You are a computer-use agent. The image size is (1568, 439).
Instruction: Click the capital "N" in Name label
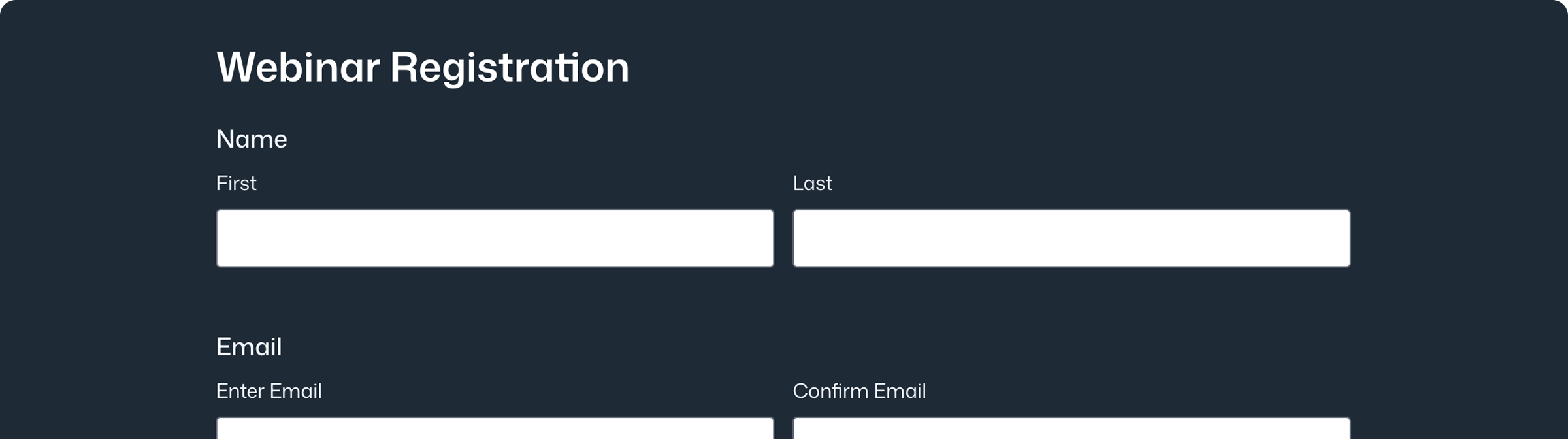pyautogui.click(x=225, y=139)
